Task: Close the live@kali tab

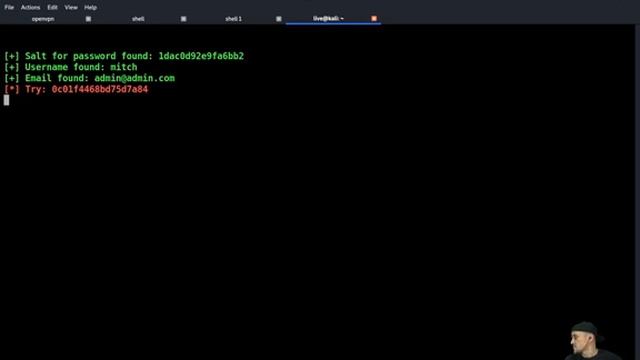Action: [x=374, y=19]
